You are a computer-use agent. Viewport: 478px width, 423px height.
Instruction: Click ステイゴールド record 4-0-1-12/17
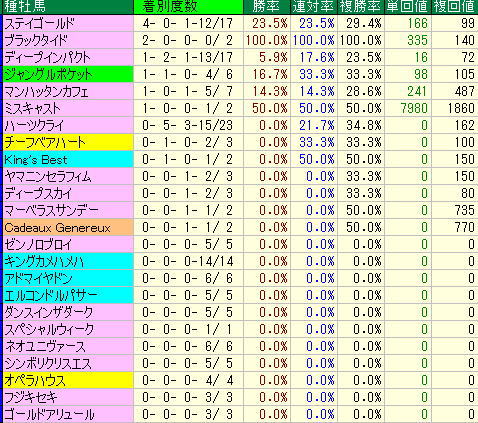pos(187,24)
